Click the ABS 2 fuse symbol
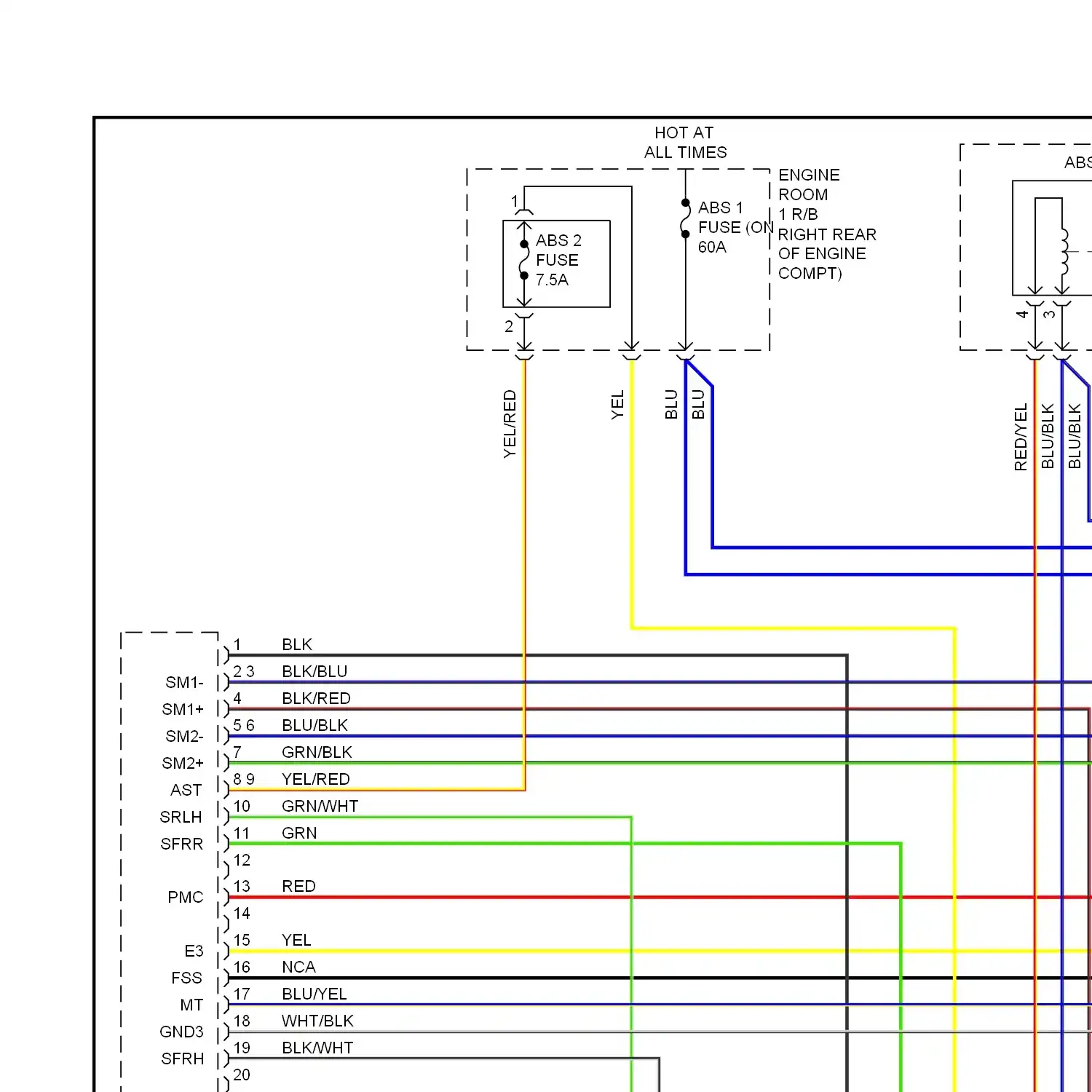Viewport: 1092px width, 1092px height. tap(524, 260)
